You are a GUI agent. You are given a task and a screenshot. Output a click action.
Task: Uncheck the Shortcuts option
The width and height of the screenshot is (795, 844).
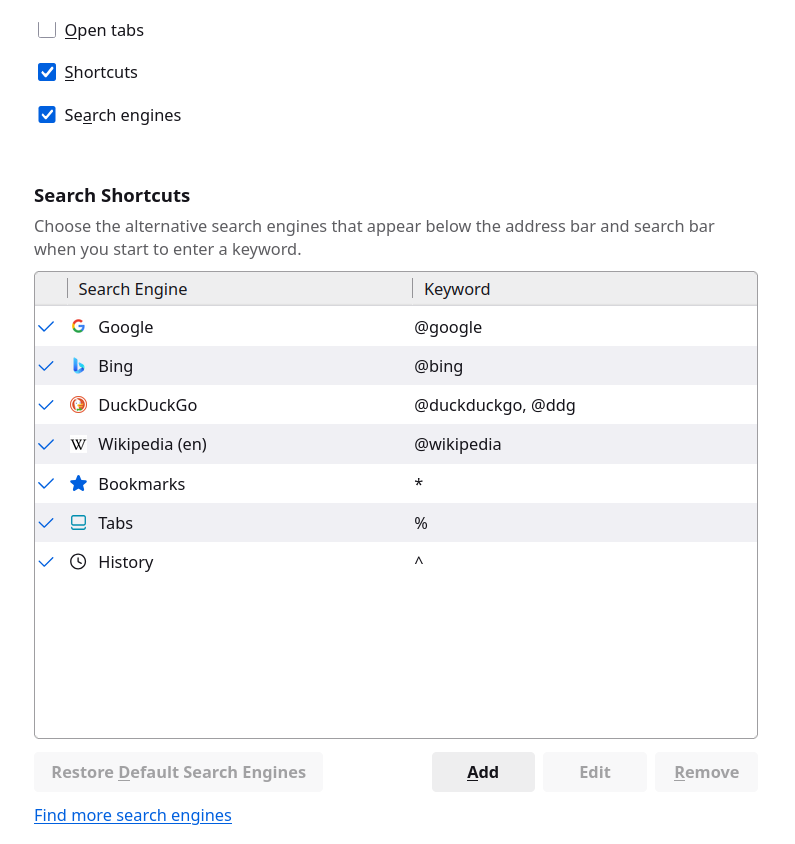pos(46,72)
